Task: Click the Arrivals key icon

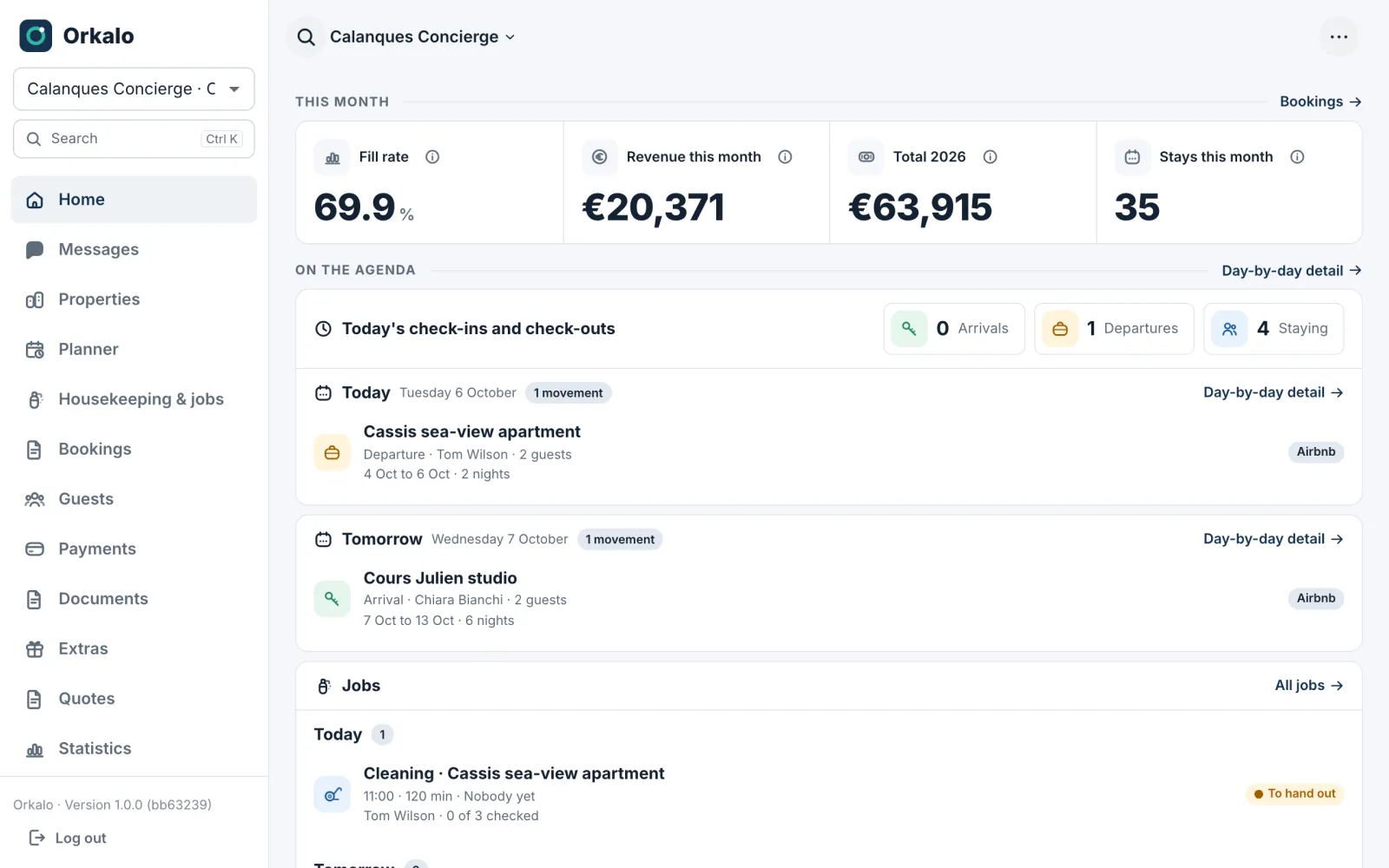Action: pos(909,329)
